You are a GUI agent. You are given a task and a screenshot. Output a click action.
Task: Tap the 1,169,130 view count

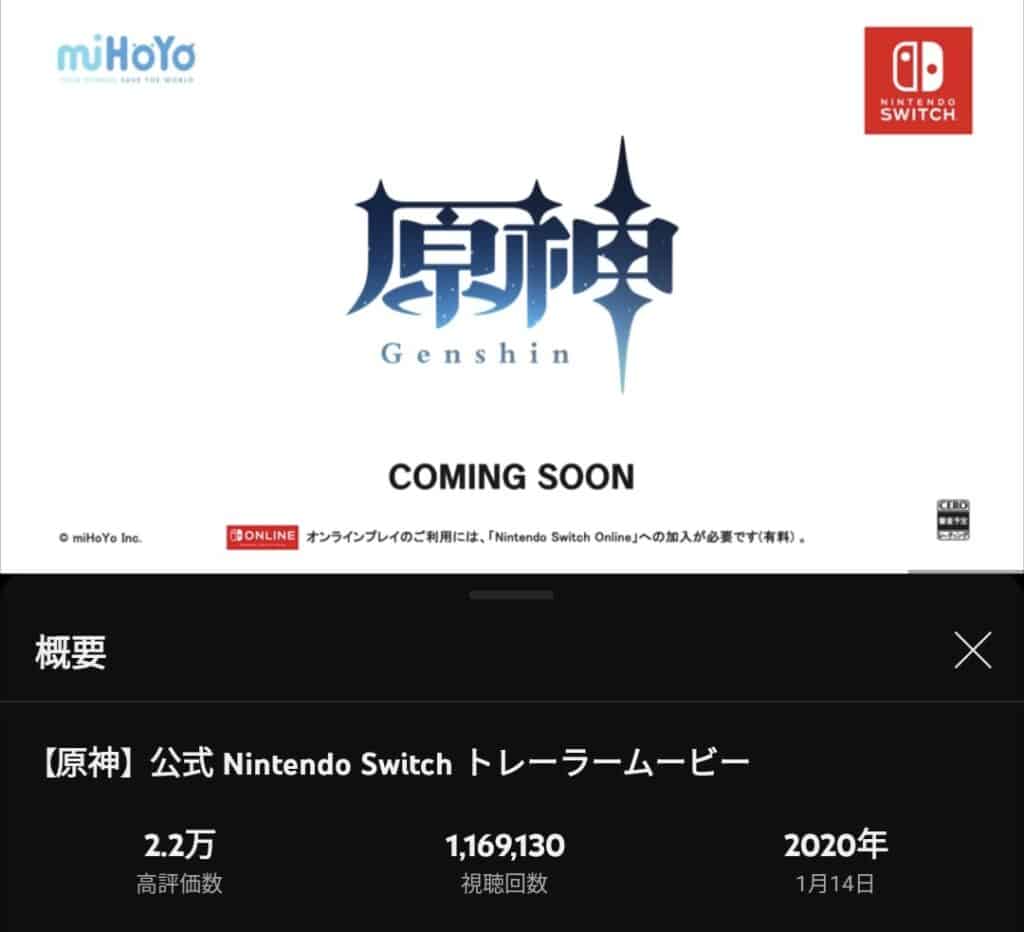[505, 846]
